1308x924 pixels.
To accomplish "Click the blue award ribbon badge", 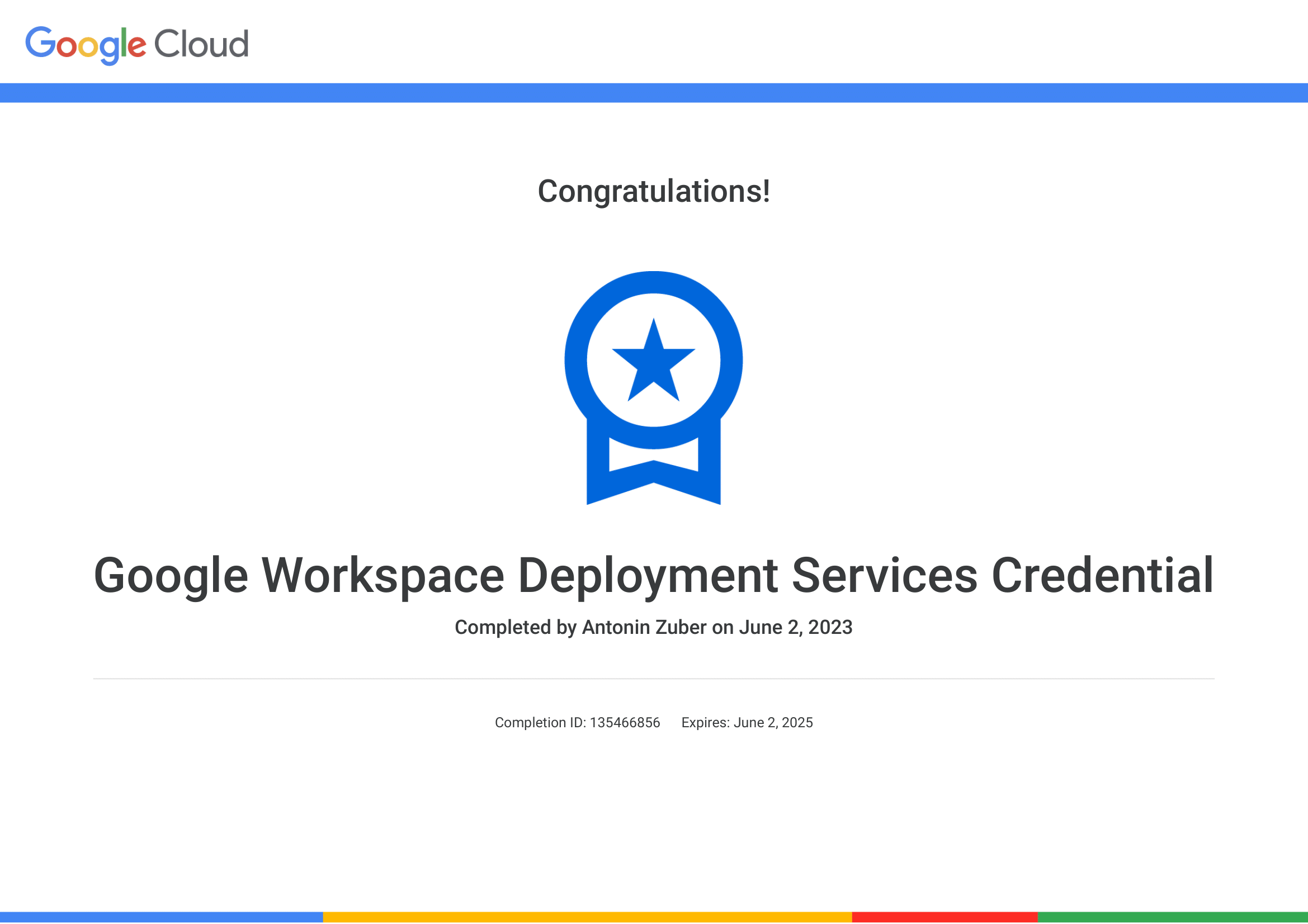I will [x=653, y=388].
